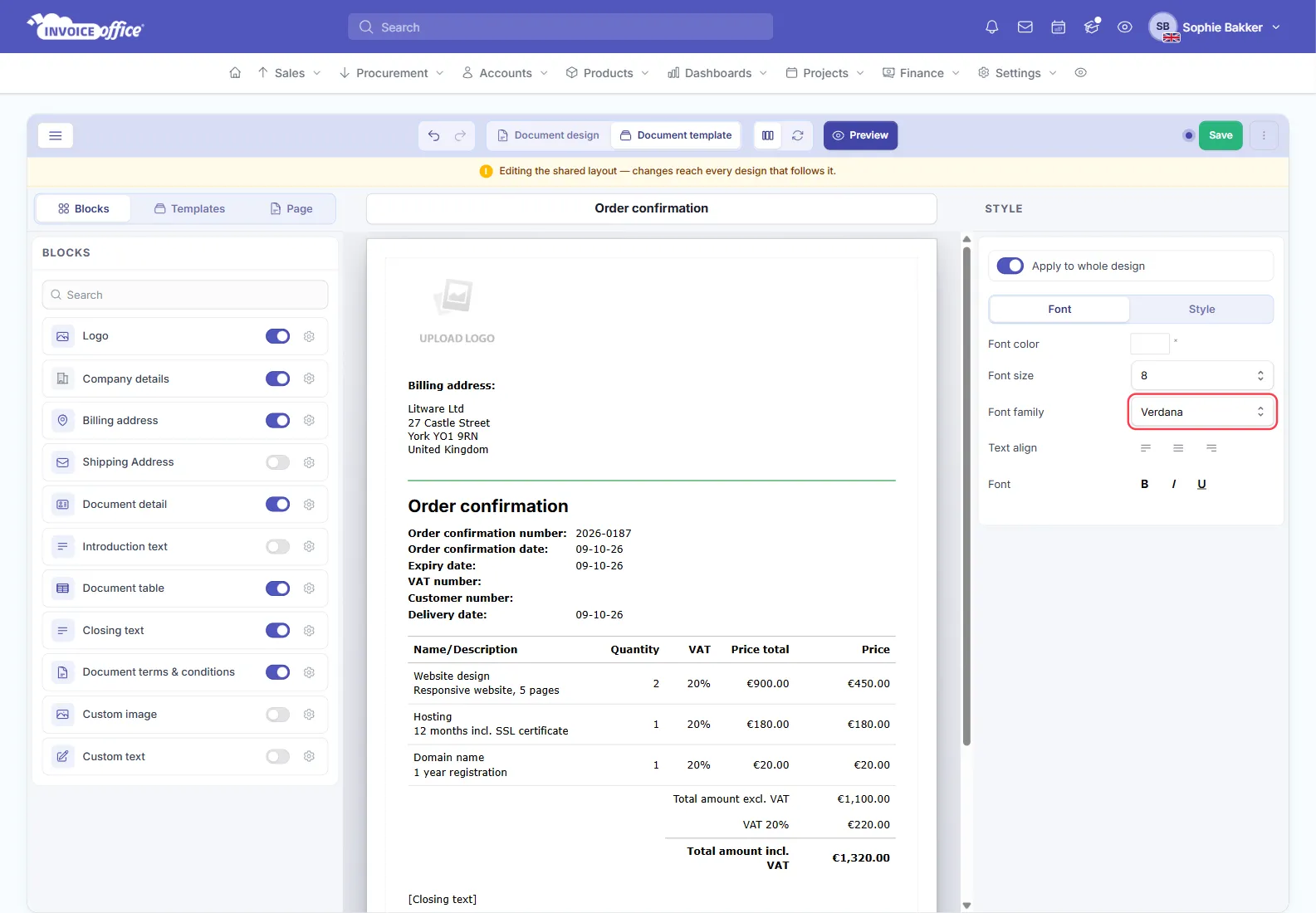Open settings gear for Document table

point(309,588)
